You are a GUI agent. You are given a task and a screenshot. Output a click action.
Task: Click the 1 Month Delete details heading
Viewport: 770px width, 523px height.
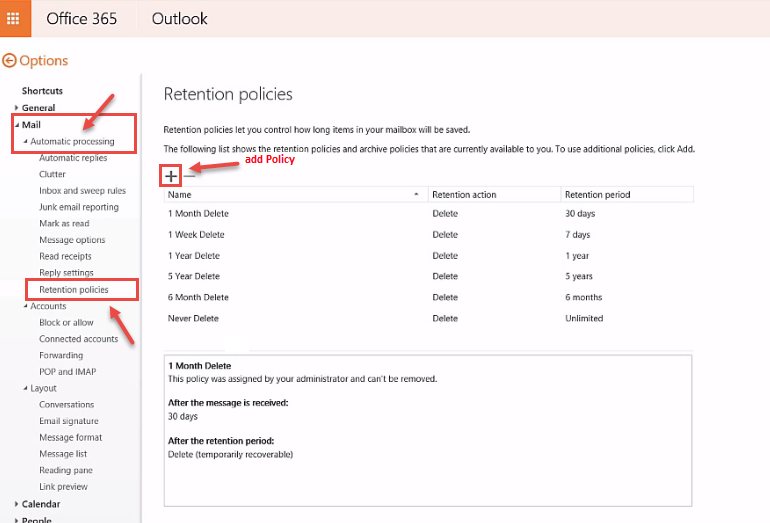(x=199, y=366)
